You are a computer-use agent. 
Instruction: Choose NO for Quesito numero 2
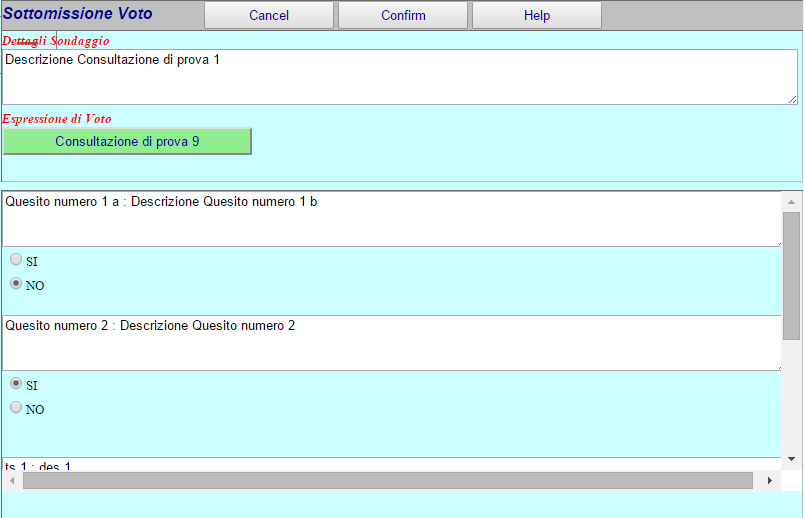point(16,408)
